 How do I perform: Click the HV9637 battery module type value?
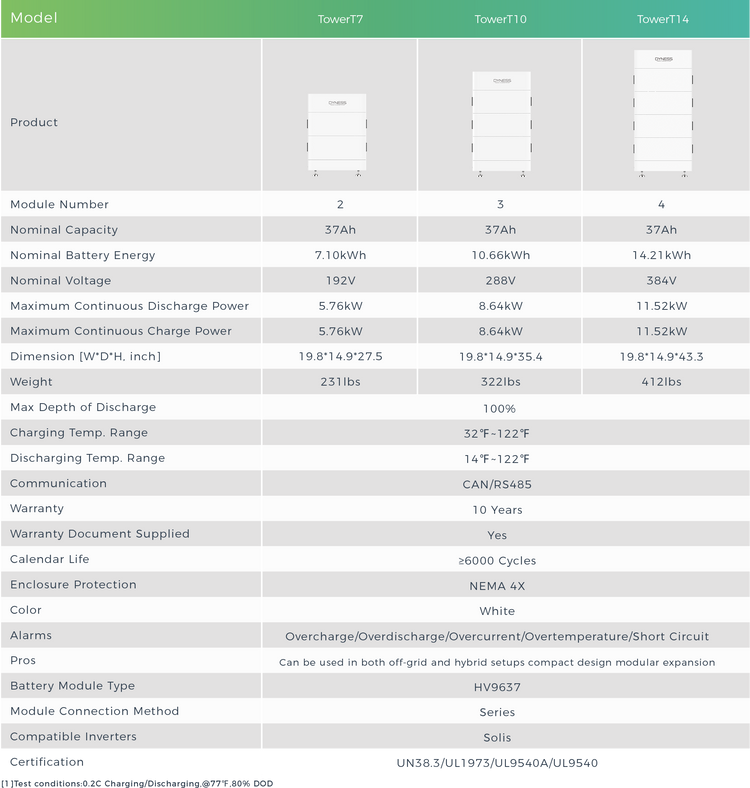[497, 687]
